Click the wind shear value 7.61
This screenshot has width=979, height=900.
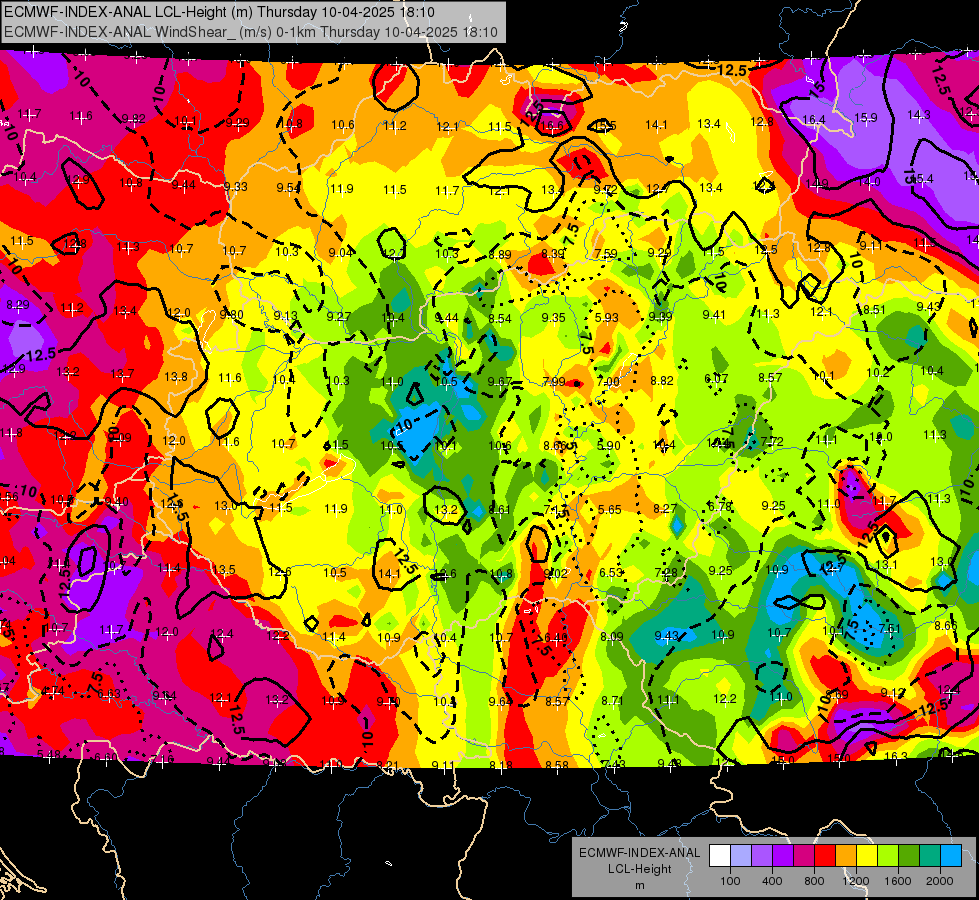coord(890,628)
